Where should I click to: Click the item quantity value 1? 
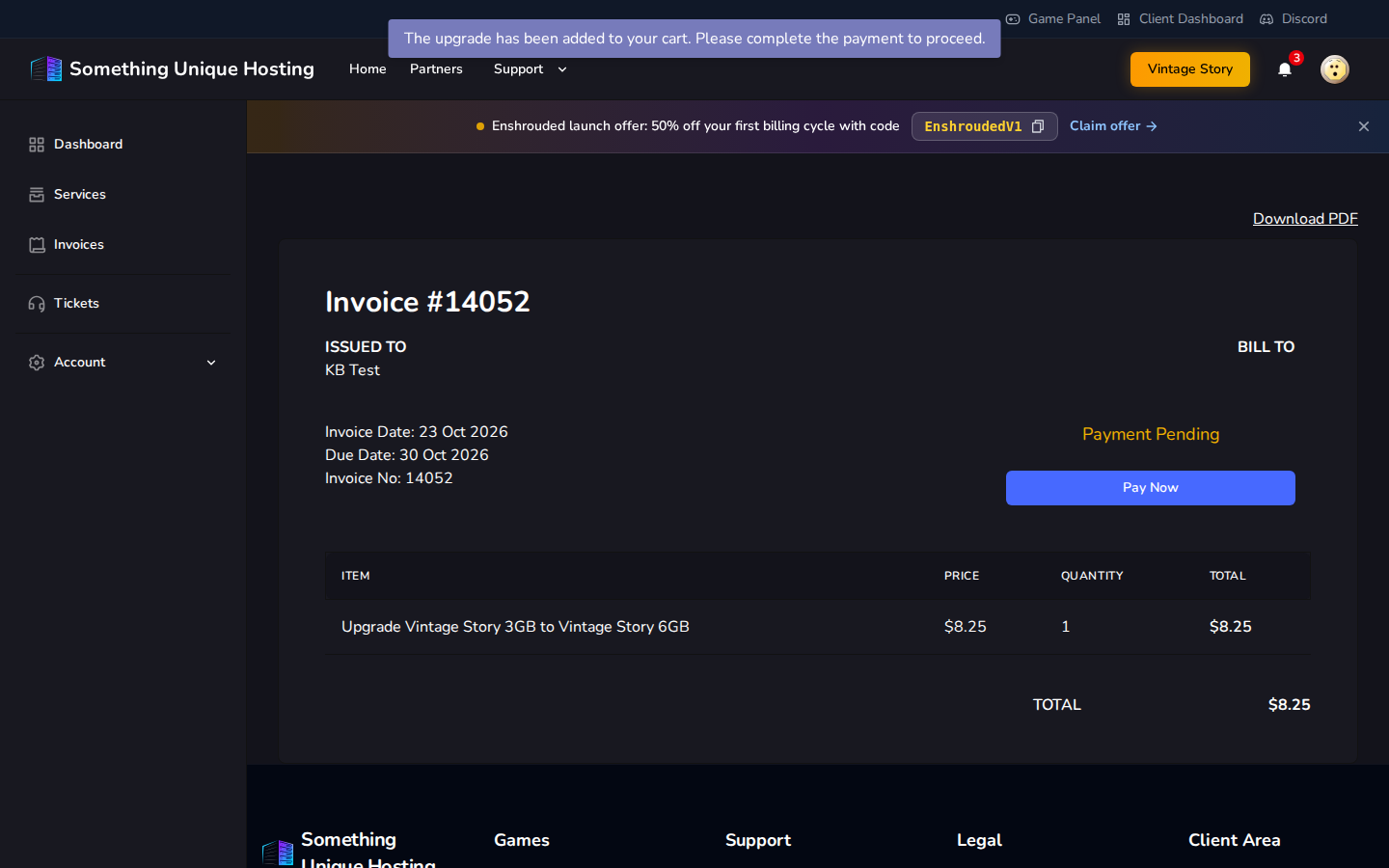tap(1066, 627)
